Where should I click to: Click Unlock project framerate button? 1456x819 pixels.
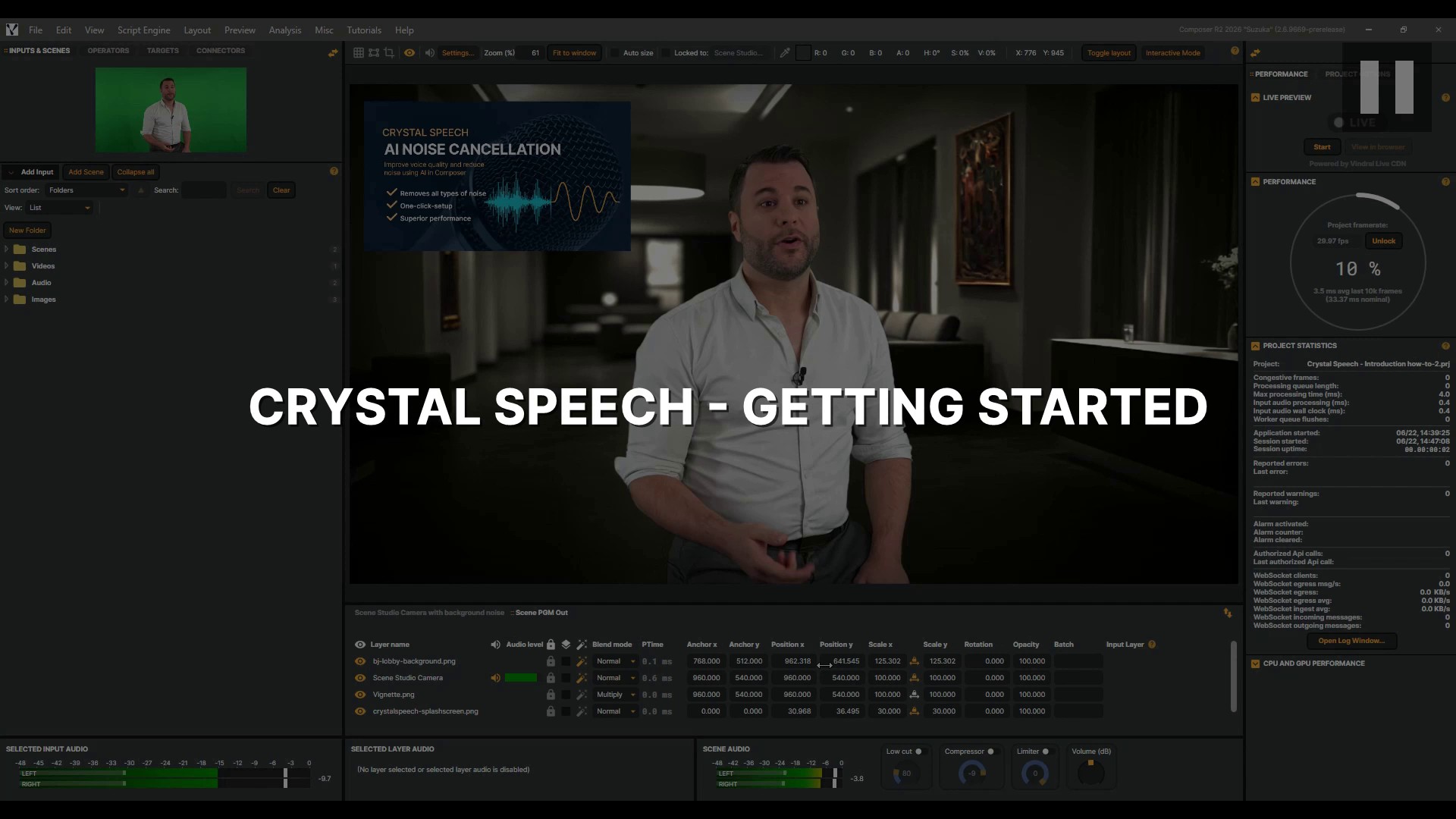(1383, 241)
